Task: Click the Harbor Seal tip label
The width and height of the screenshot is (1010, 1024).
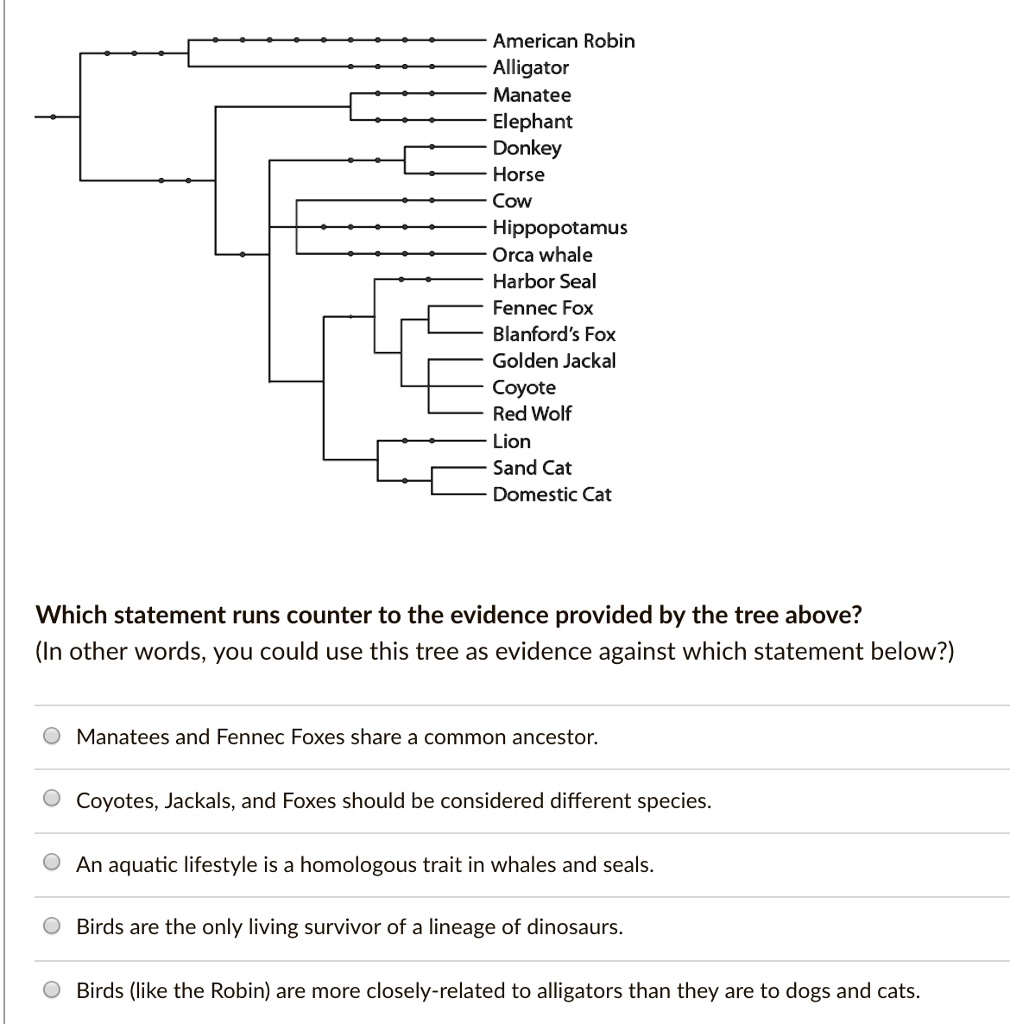Action: point(543,281)
